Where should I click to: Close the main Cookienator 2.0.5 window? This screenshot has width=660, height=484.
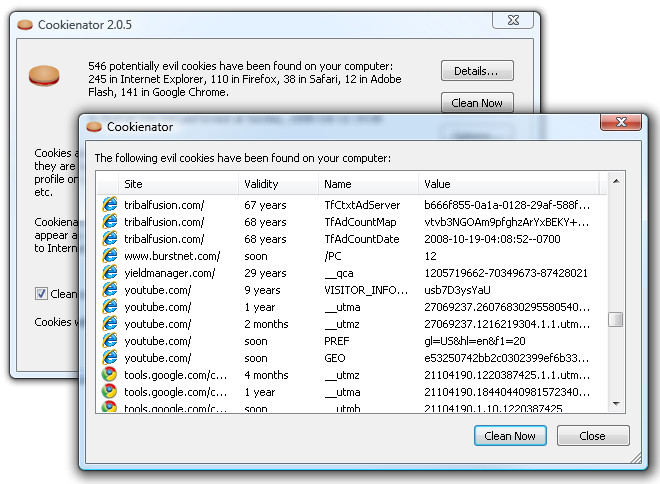pos(513,20)
